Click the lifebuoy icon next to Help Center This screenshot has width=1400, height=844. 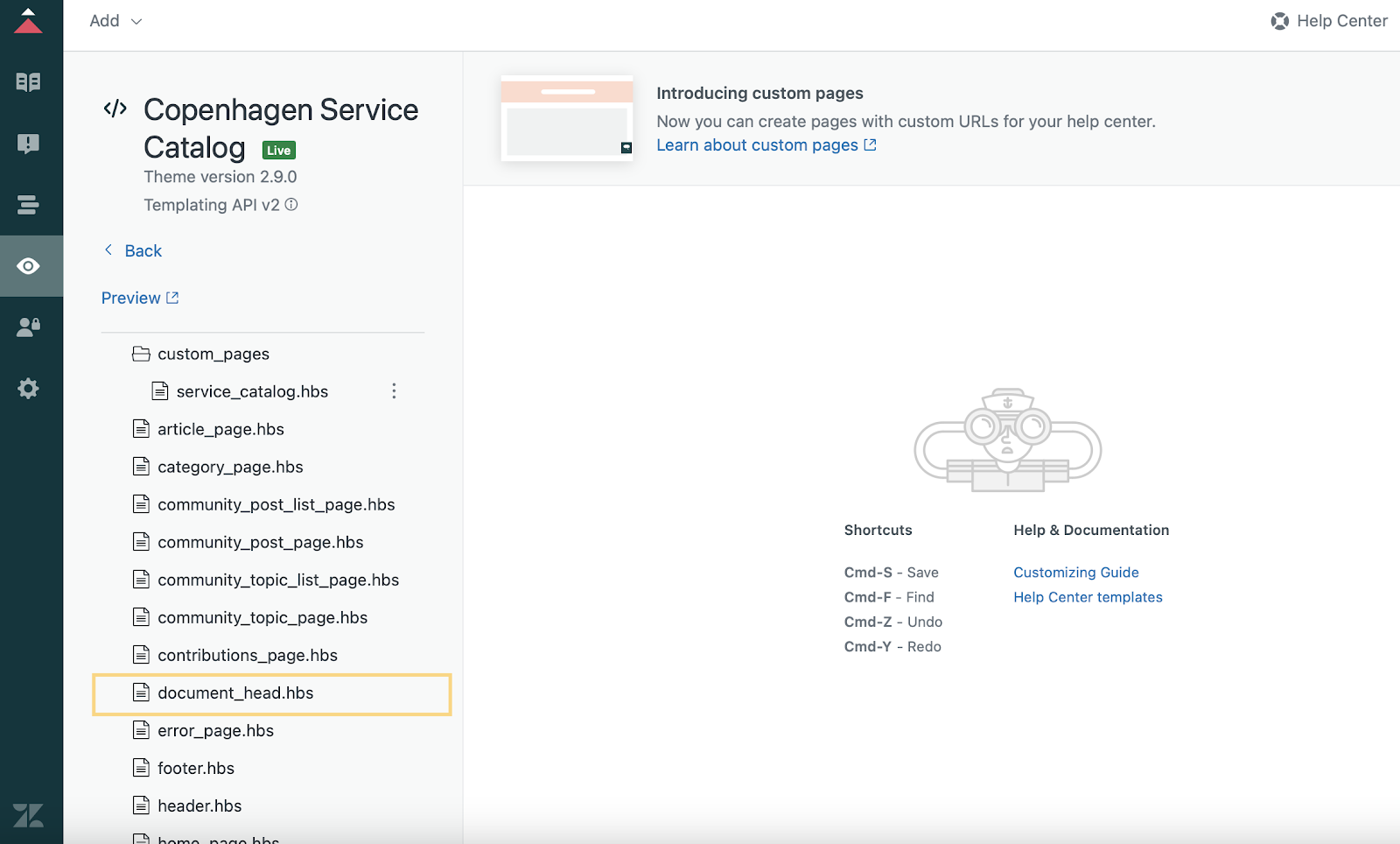[1279, 21]
